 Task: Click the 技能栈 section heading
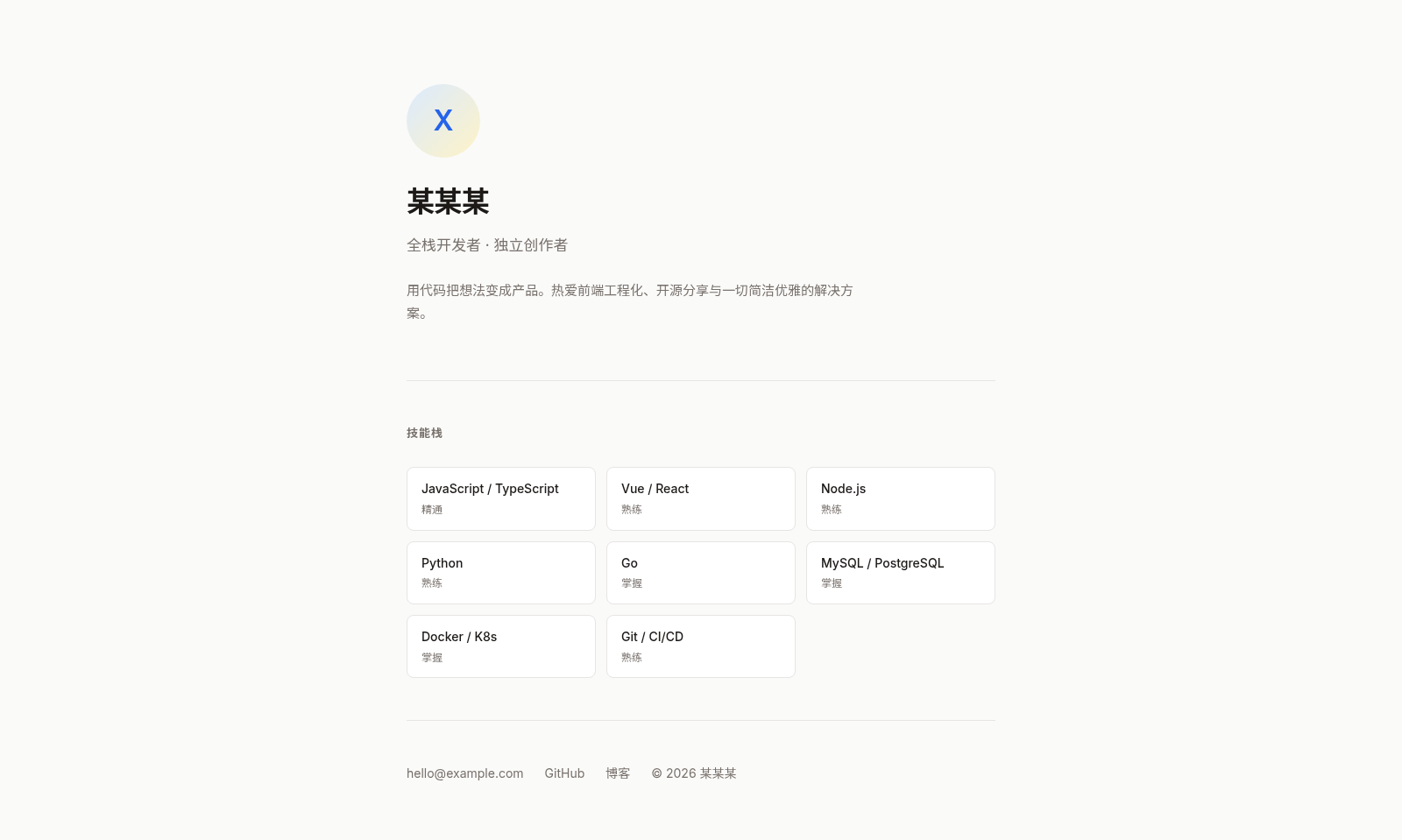click(424, 433)
